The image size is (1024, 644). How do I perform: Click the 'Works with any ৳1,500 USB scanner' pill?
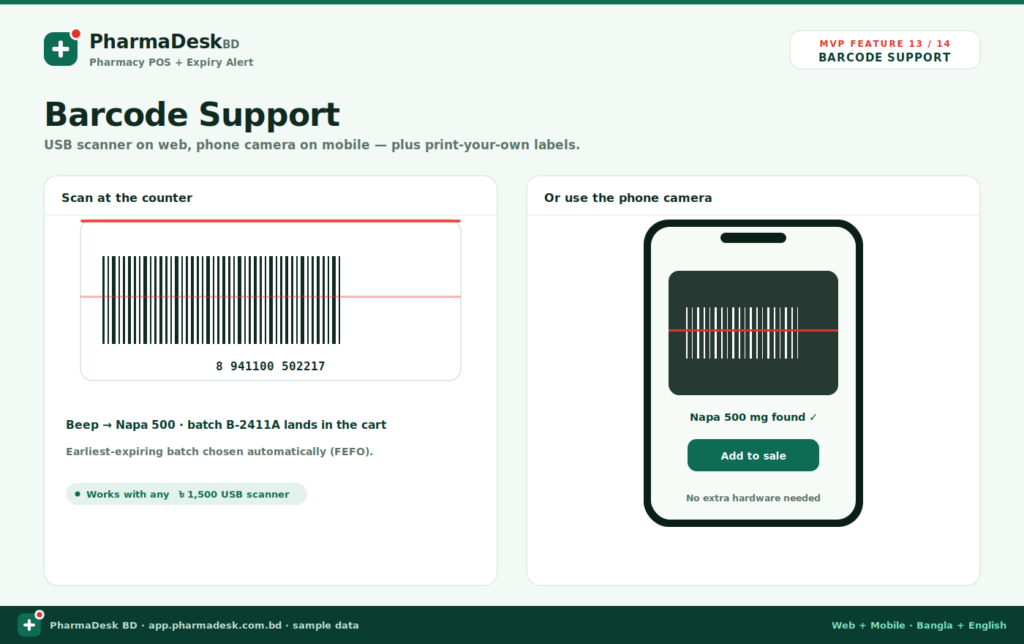186,494
